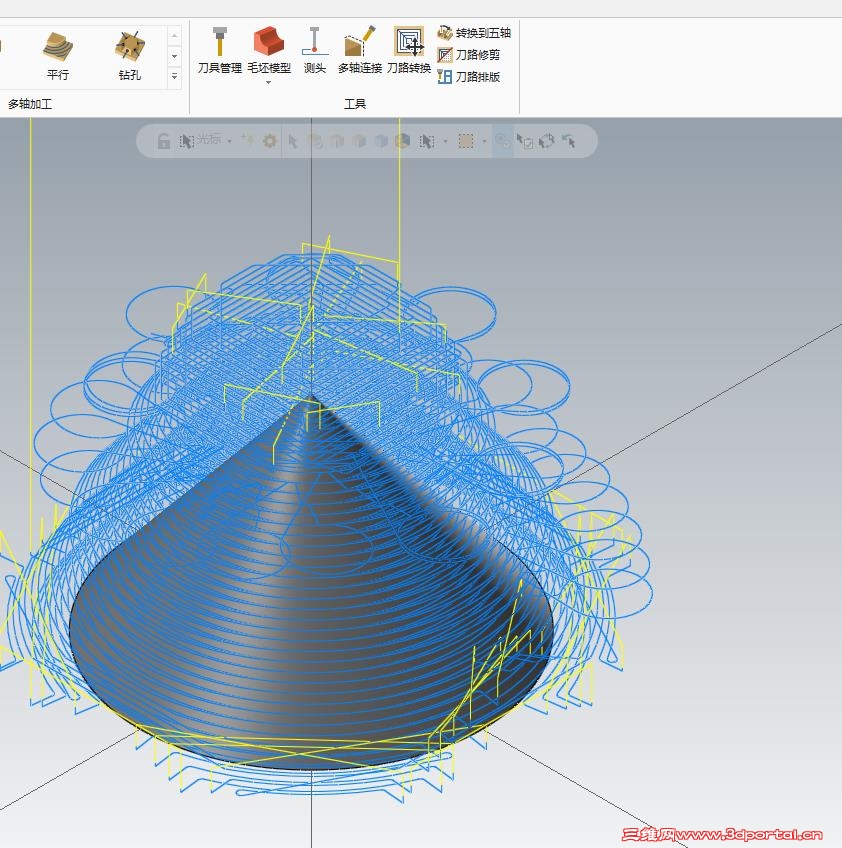The width and height of the screenshot is (842, 848).
Task: Click the window selection arrow icon
Action: [427, 141]
